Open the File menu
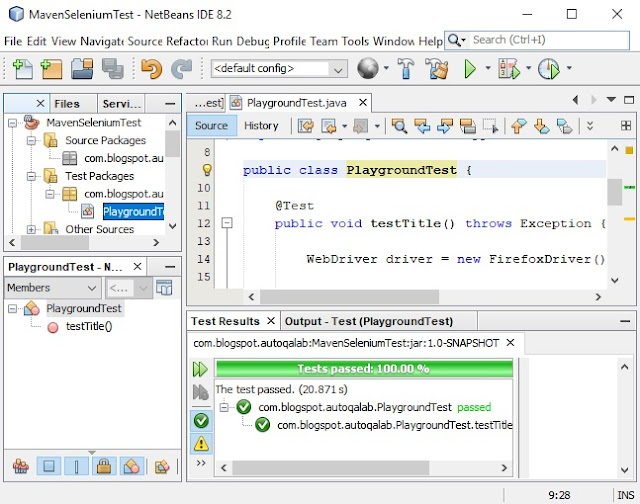The width and height of the screenshot is (640, 504). 13,41
